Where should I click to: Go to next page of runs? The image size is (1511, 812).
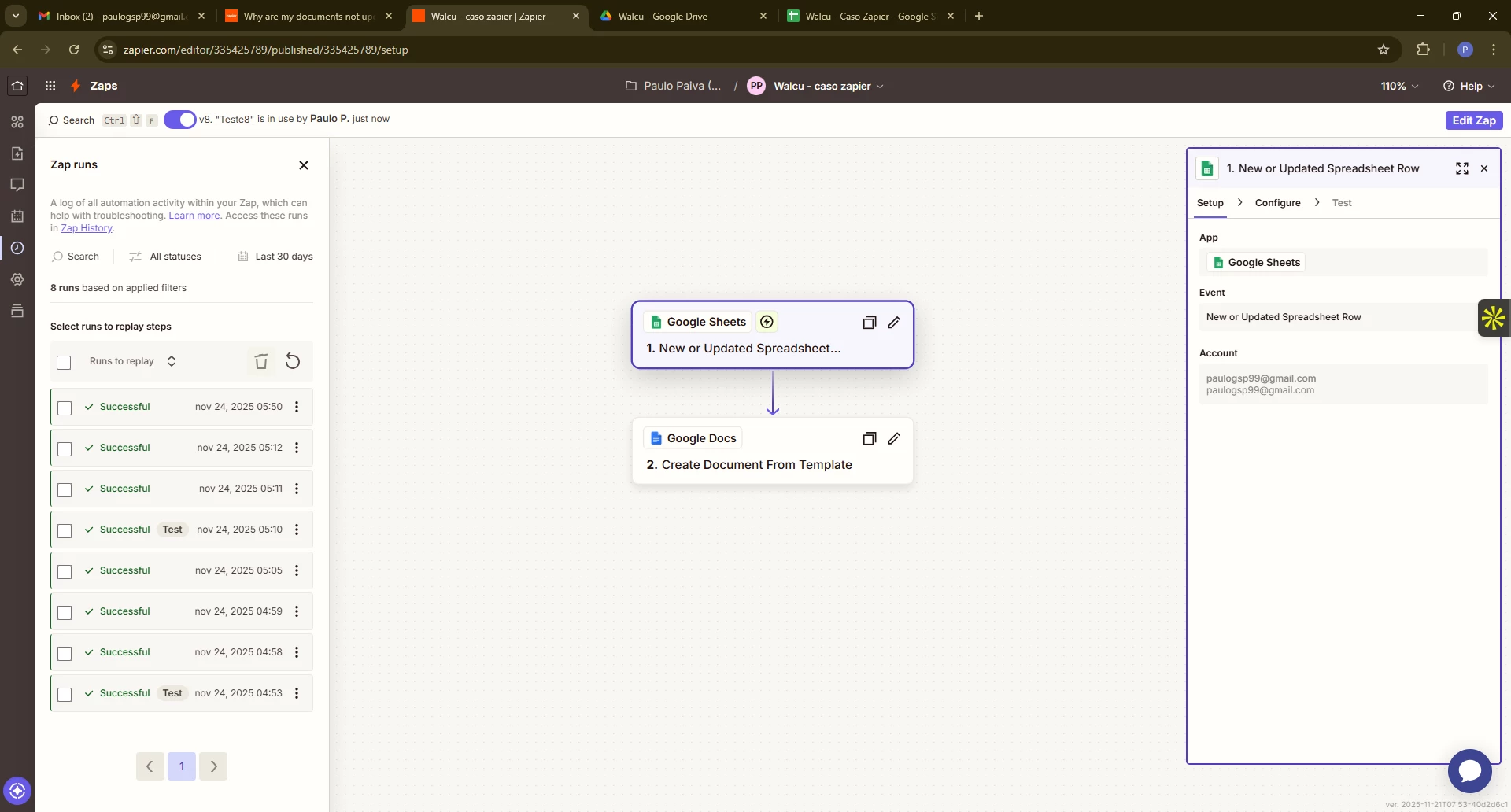213,766
